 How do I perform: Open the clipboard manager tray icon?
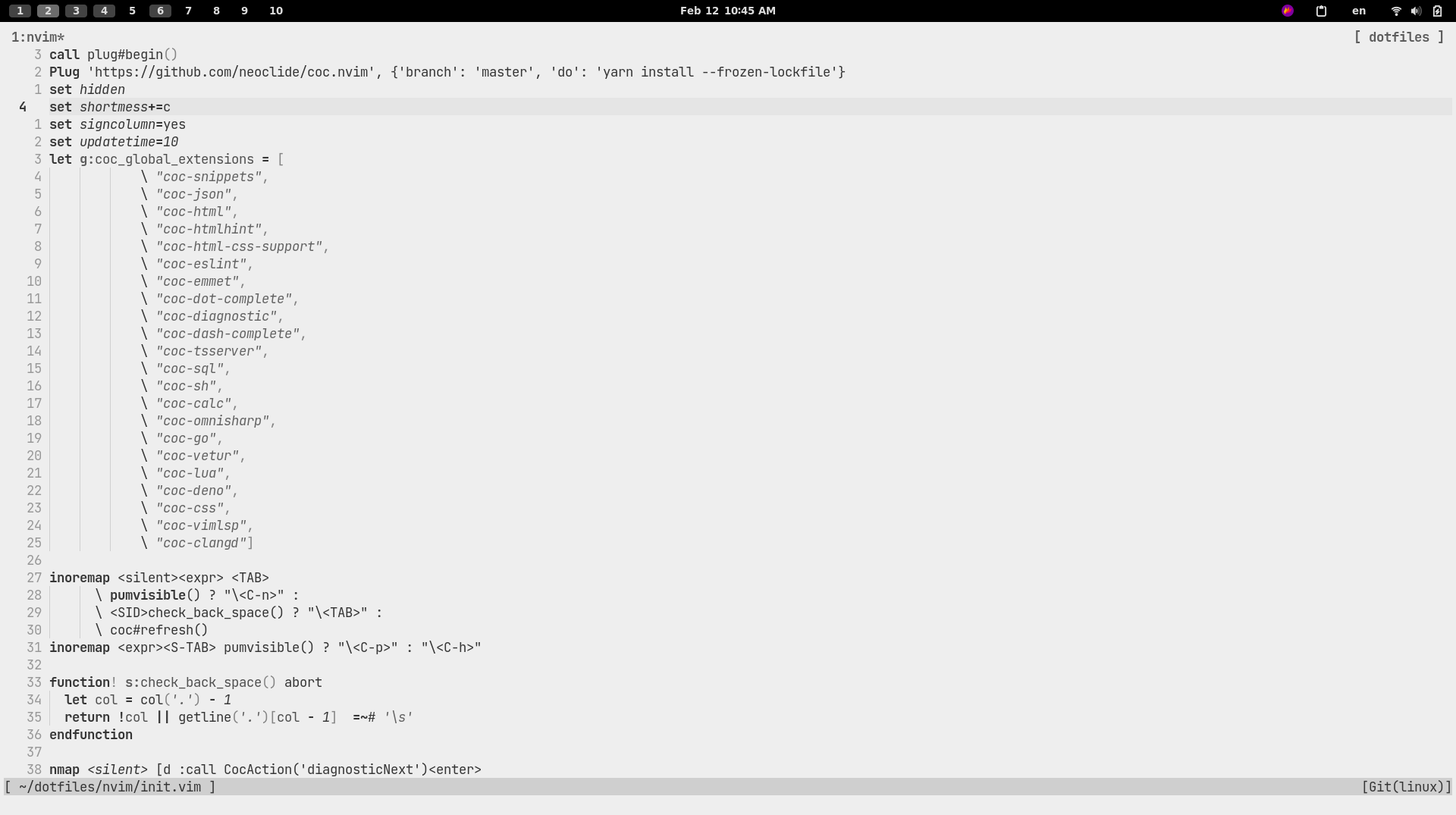pos(1321,11)
